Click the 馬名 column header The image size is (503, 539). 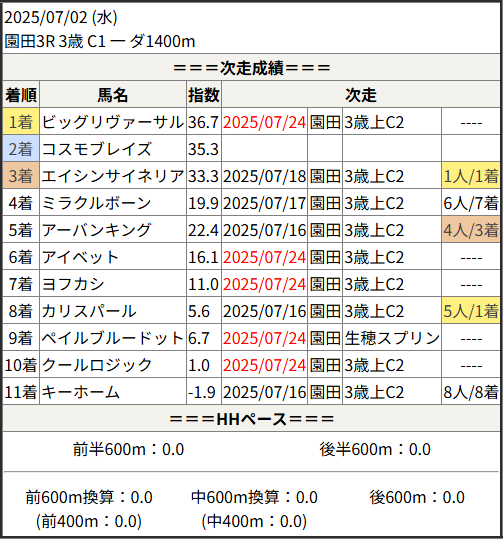[x=113, y=95]
